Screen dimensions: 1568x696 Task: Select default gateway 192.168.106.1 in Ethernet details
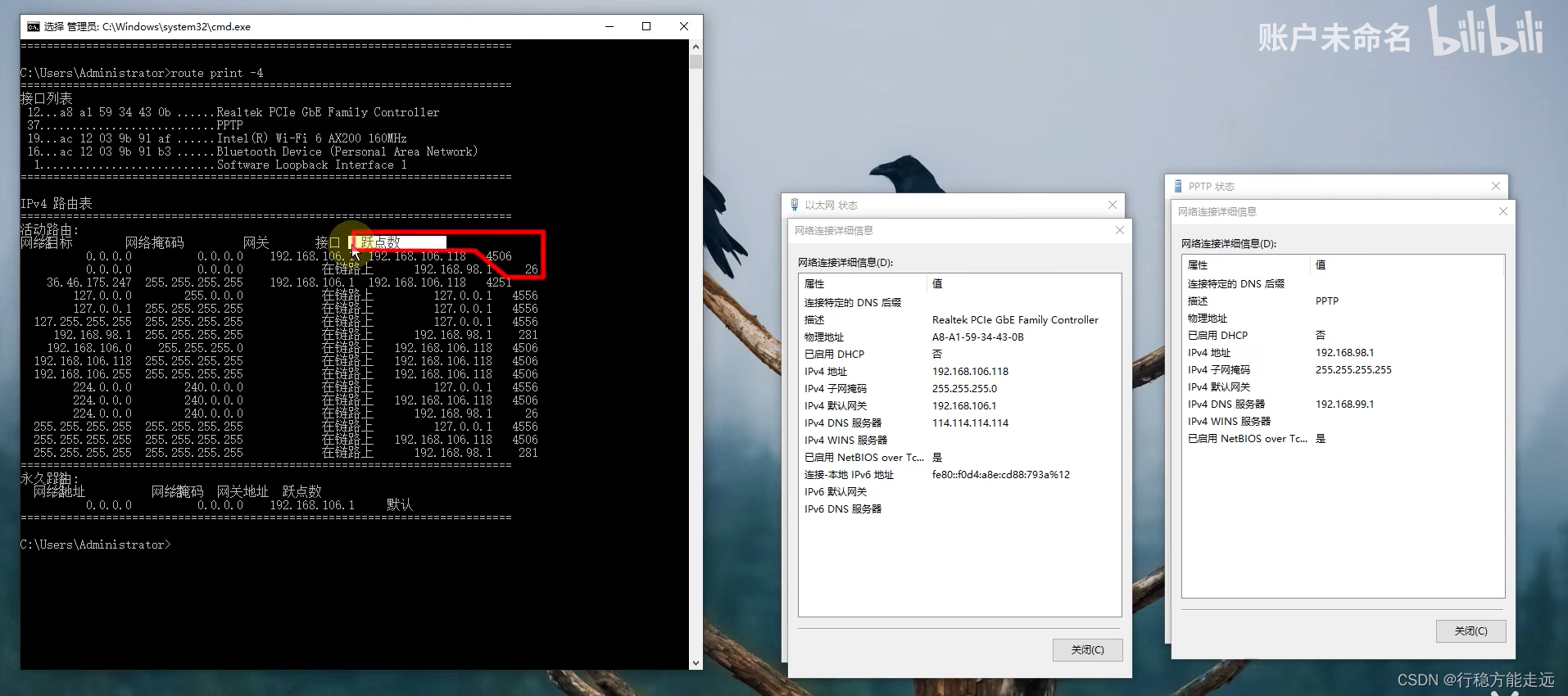(964, 406)
